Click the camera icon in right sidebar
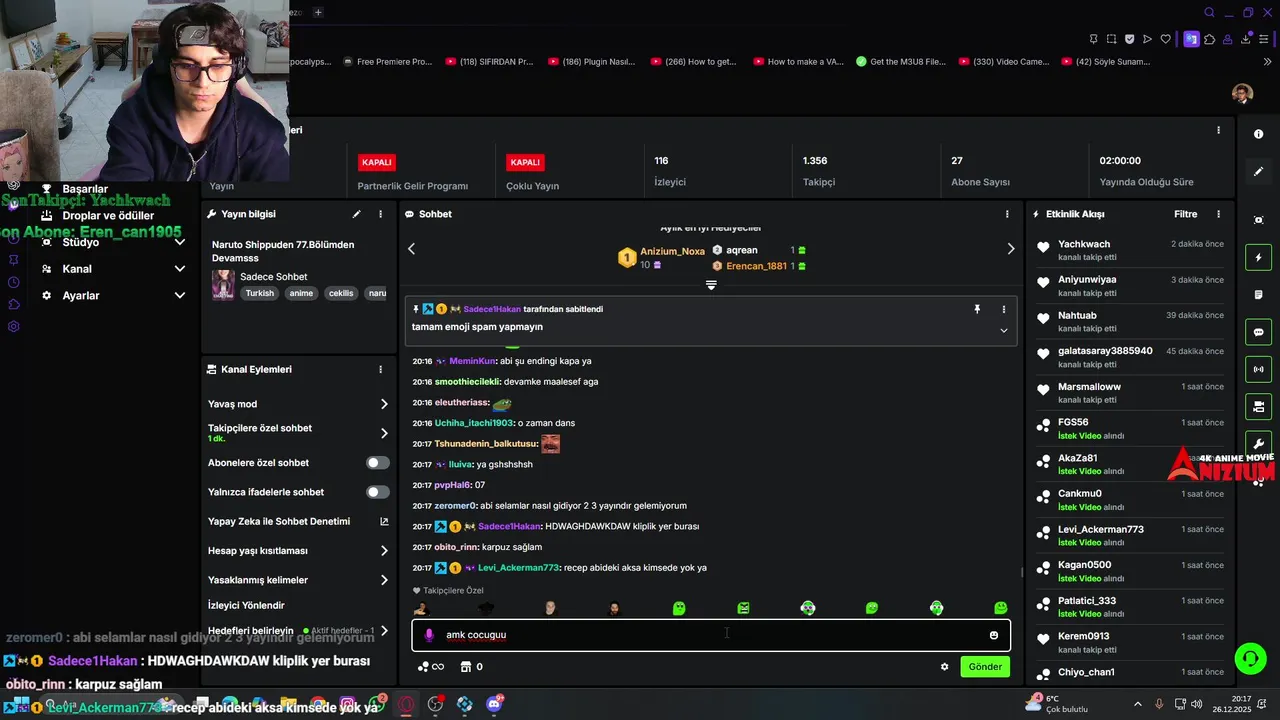This screenshot has height=720, width=1280. [x=1258, y=407]
